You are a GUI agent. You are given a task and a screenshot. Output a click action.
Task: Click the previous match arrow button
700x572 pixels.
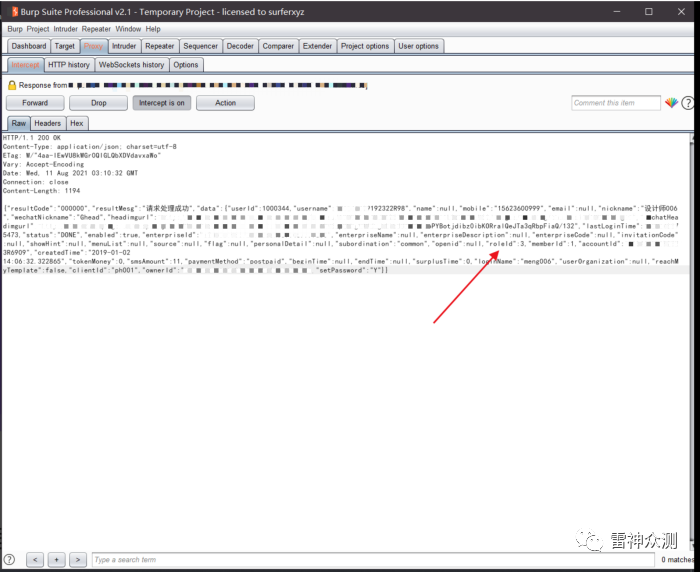(x=35, y=559)
